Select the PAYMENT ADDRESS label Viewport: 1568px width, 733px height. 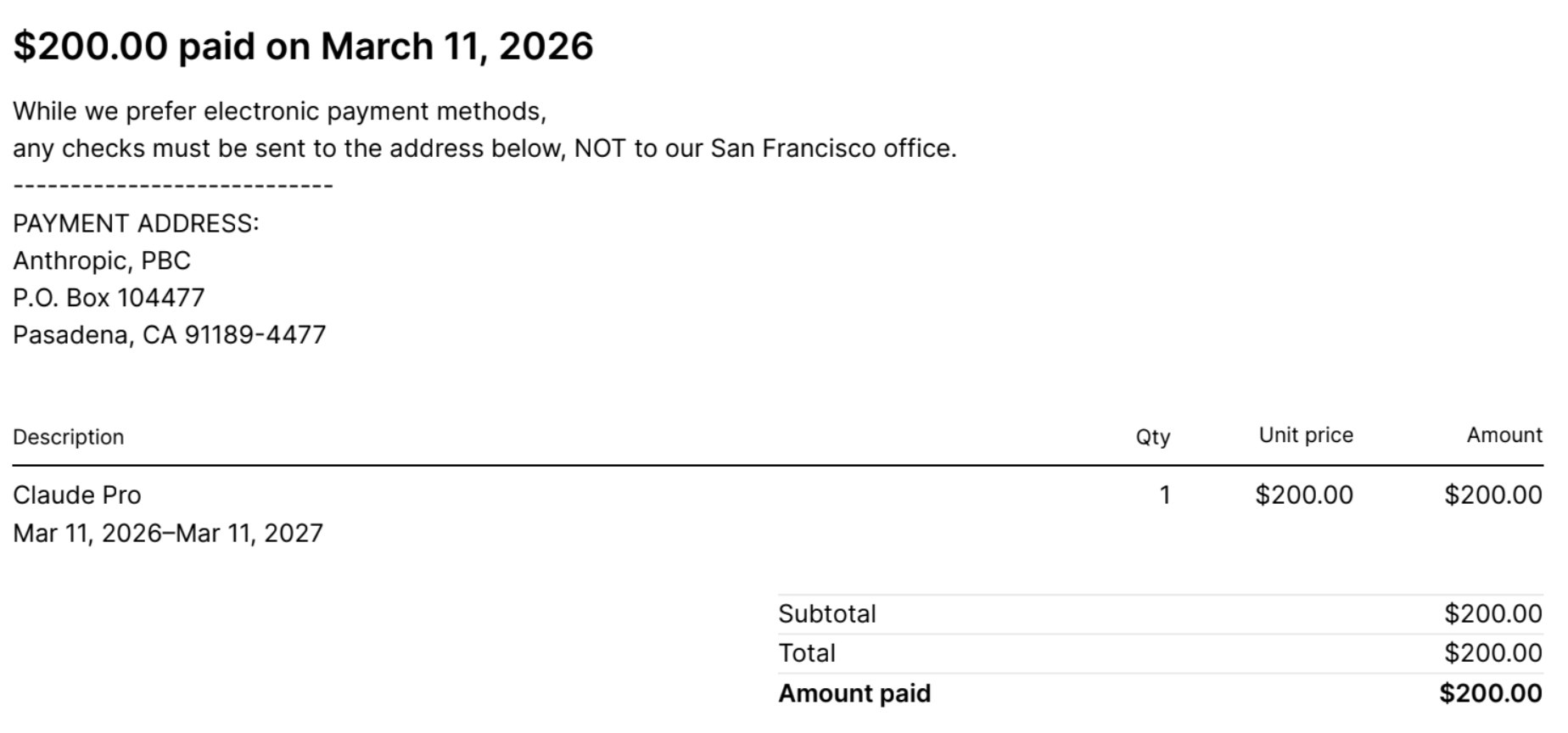136,223
